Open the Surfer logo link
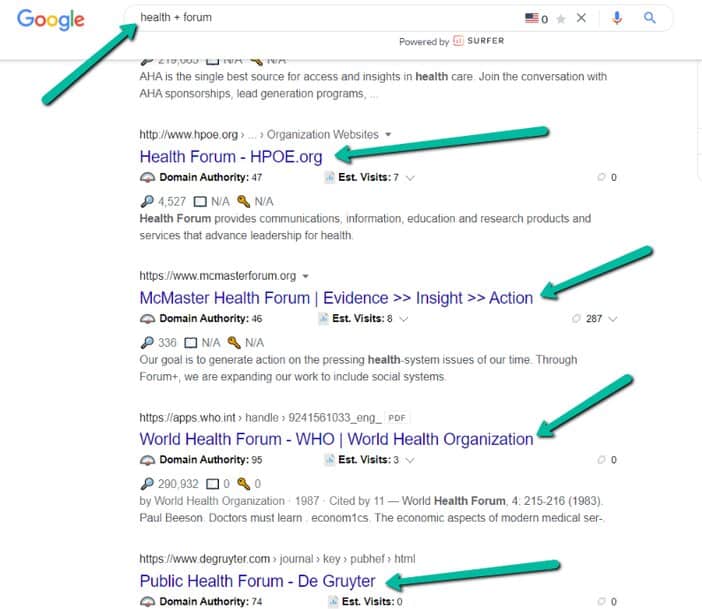This screenshot has width=702, height=609. (479, 41)
